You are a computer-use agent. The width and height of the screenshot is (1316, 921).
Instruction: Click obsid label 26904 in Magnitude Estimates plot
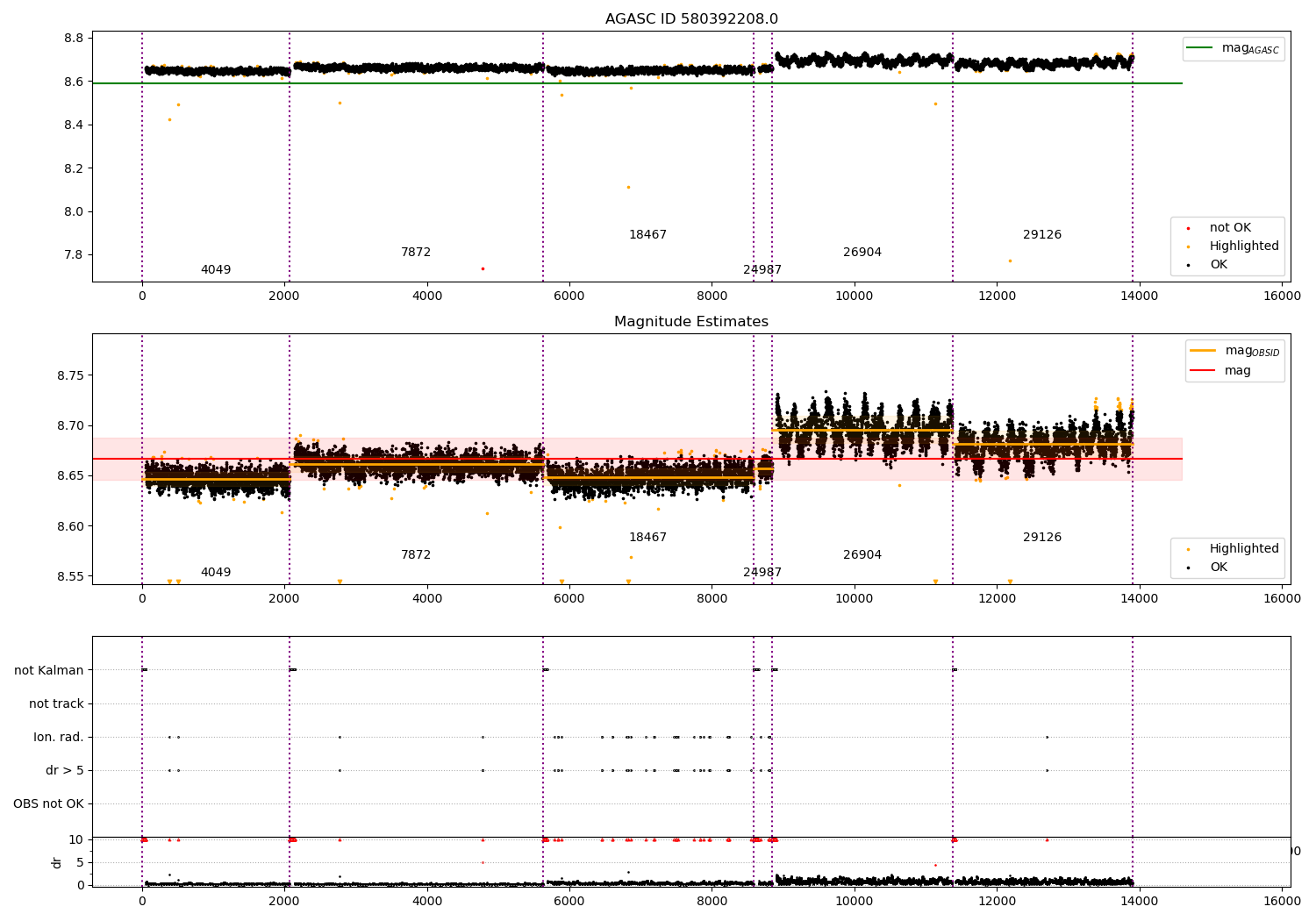coord(862,555)
